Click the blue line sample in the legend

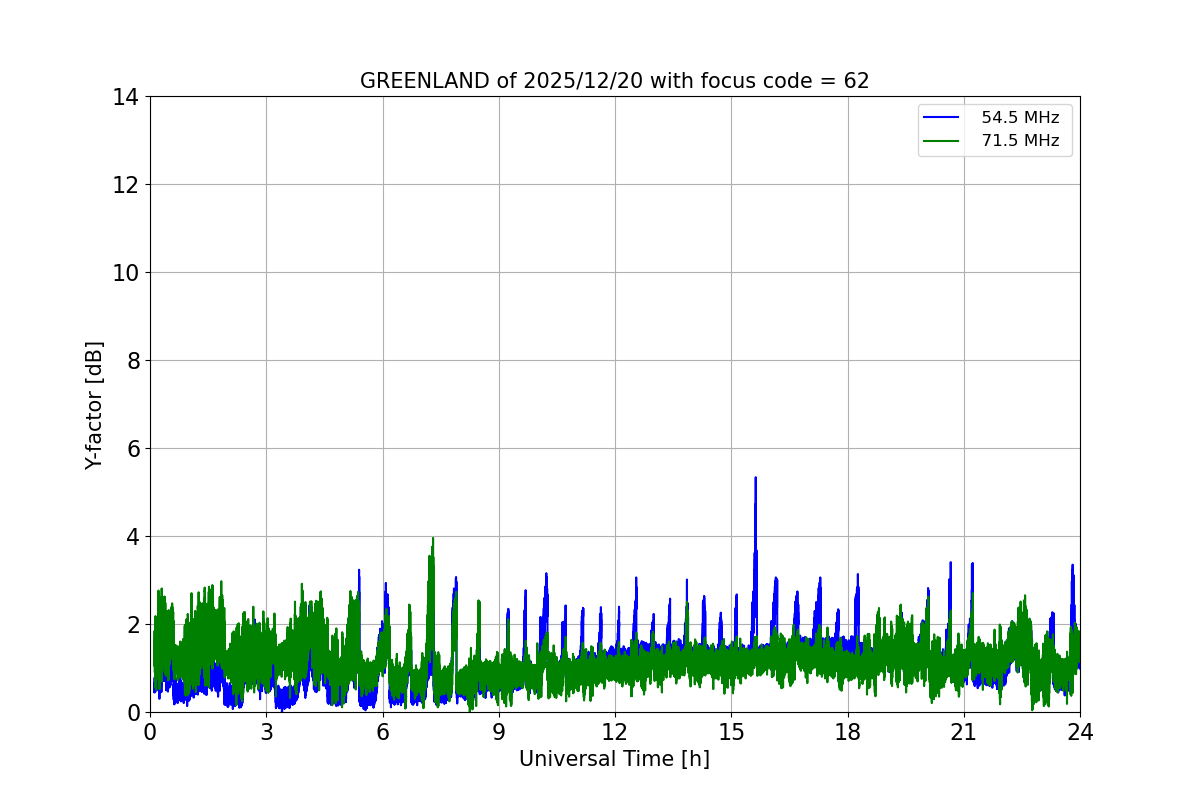pyautogui.click(x=941, y=118)
